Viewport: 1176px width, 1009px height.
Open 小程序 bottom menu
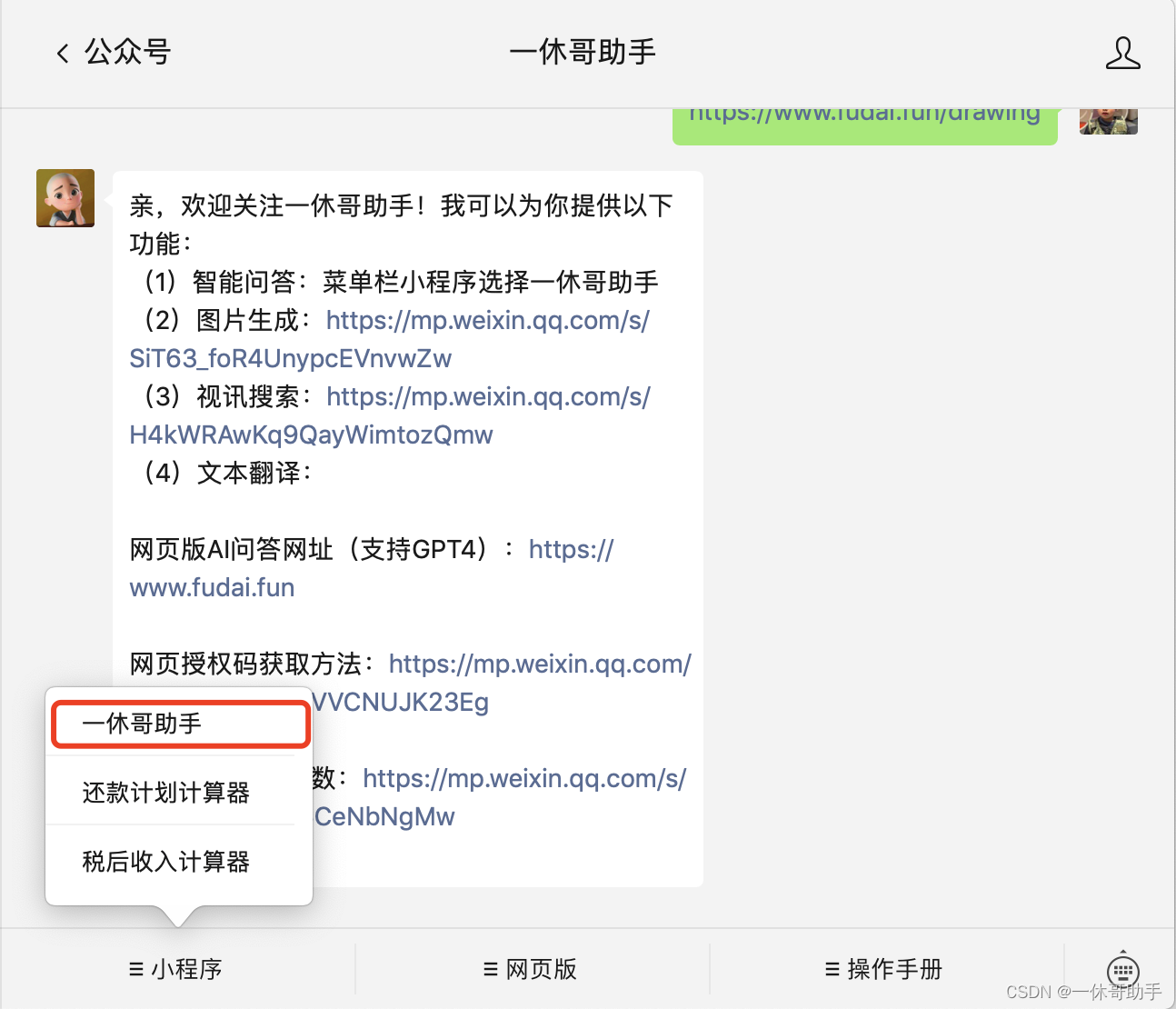coord(176,969)
